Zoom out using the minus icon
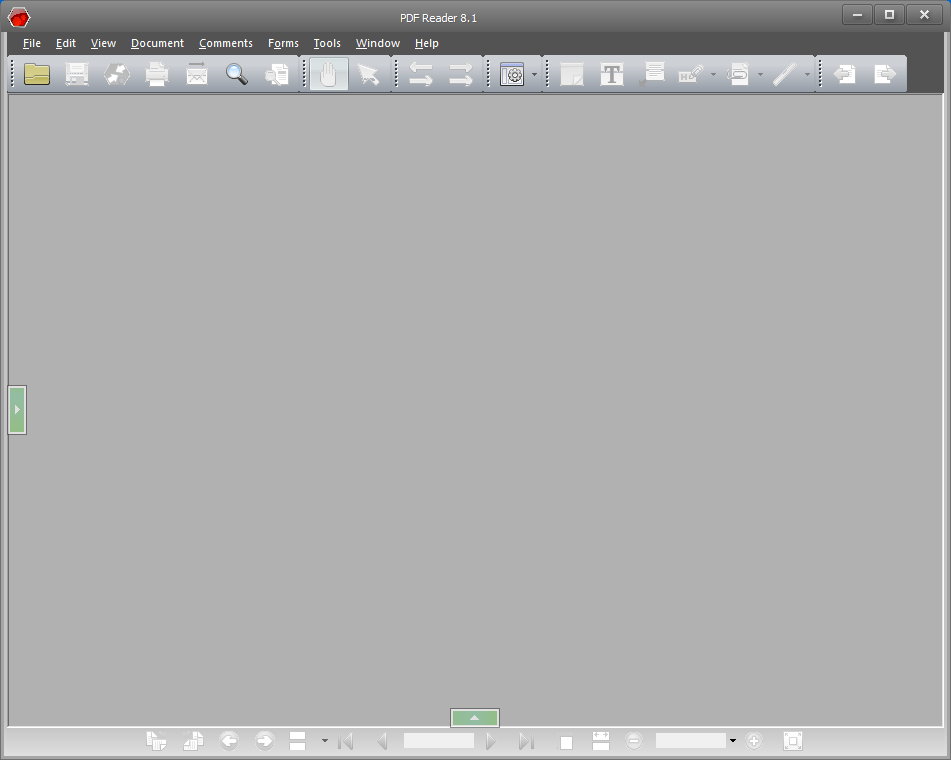 click(x=634, y=740)
